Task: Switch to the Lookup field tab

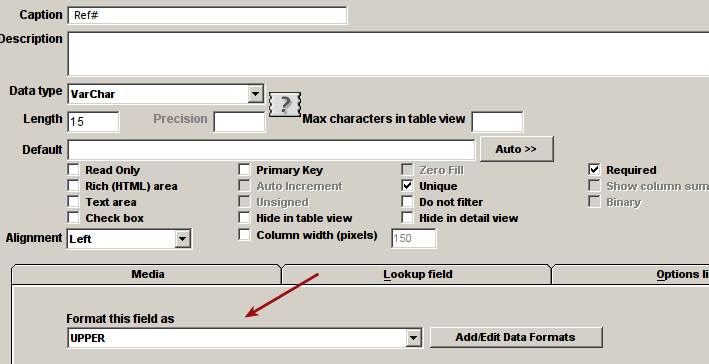Action: coord(417,274)
